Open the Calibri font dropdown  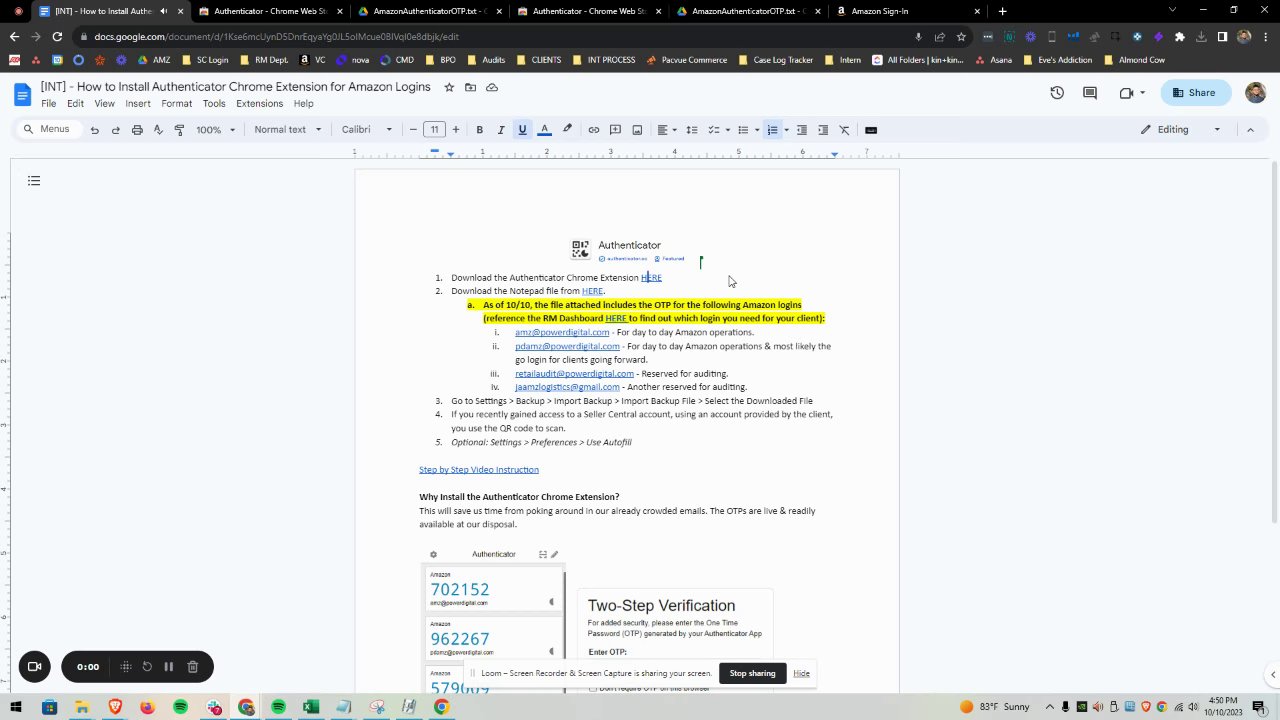tap(367, 130)
